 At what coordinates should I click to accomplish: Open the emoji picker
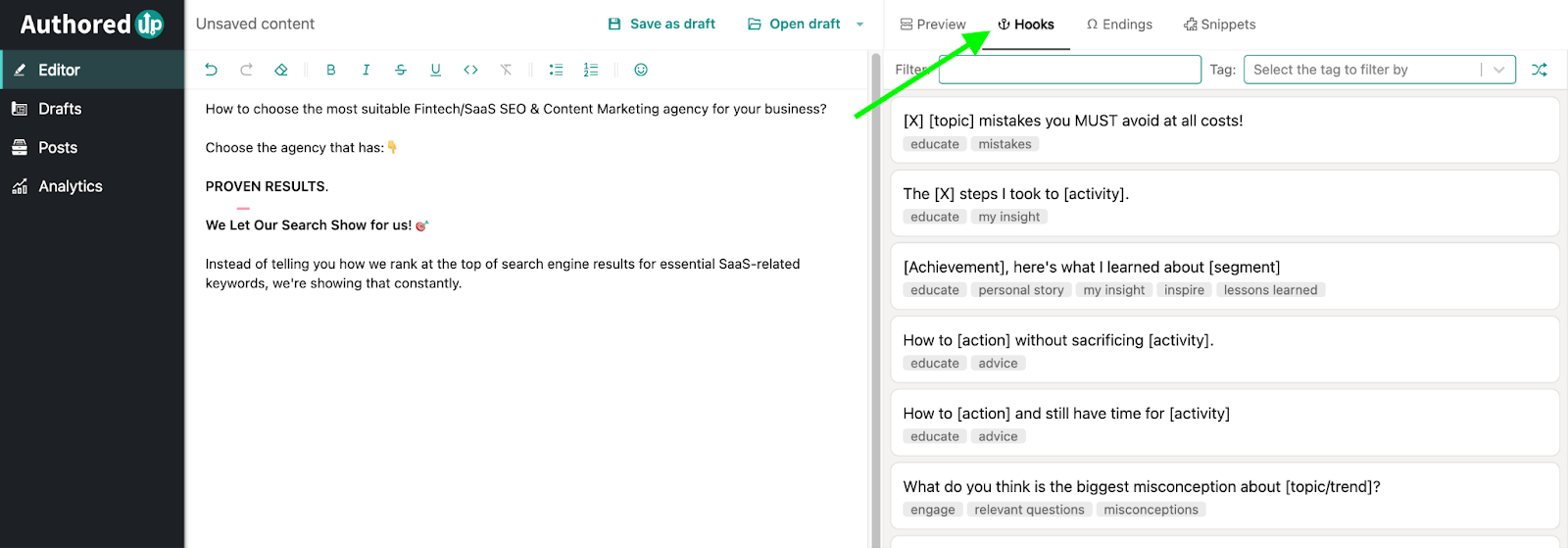point(641,70)
